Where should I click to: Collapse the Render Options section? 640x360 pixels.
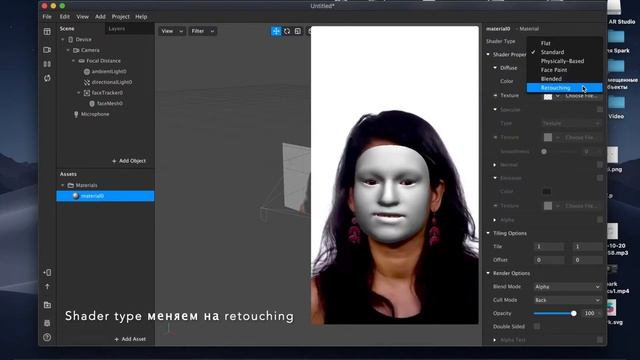coord(488,273)
